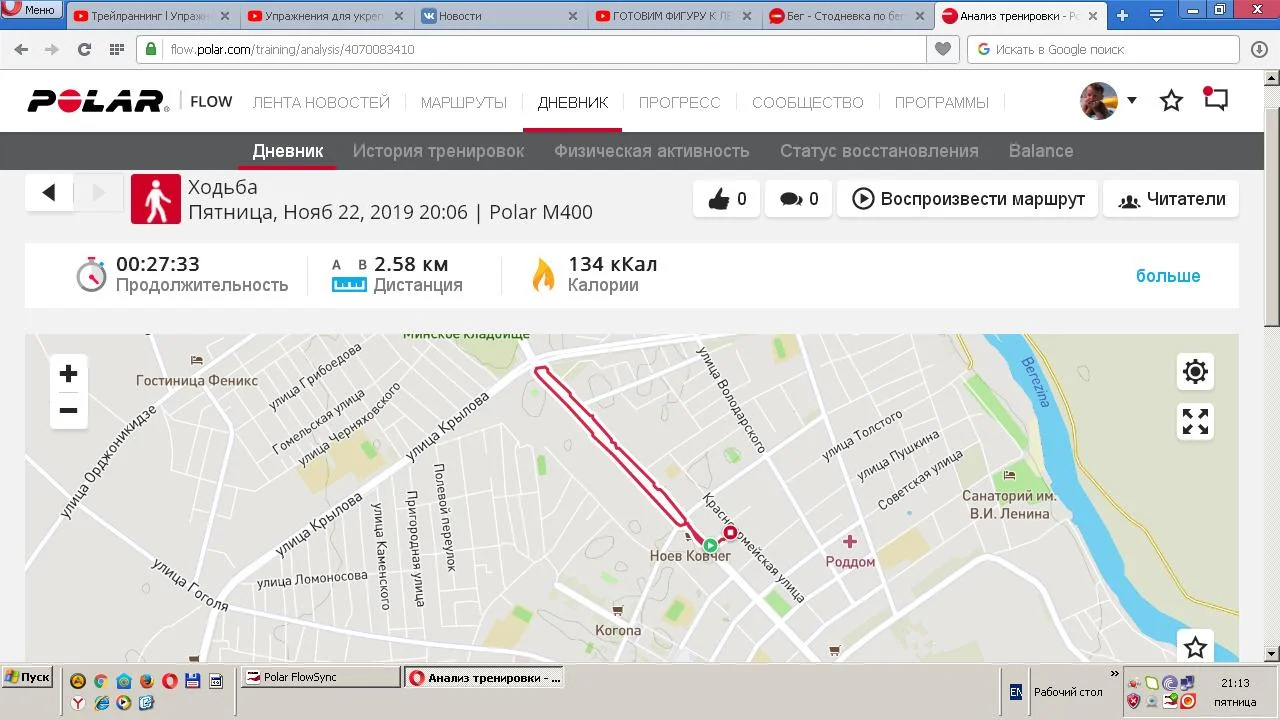Open the Speed Dial grid

point(117,49)
